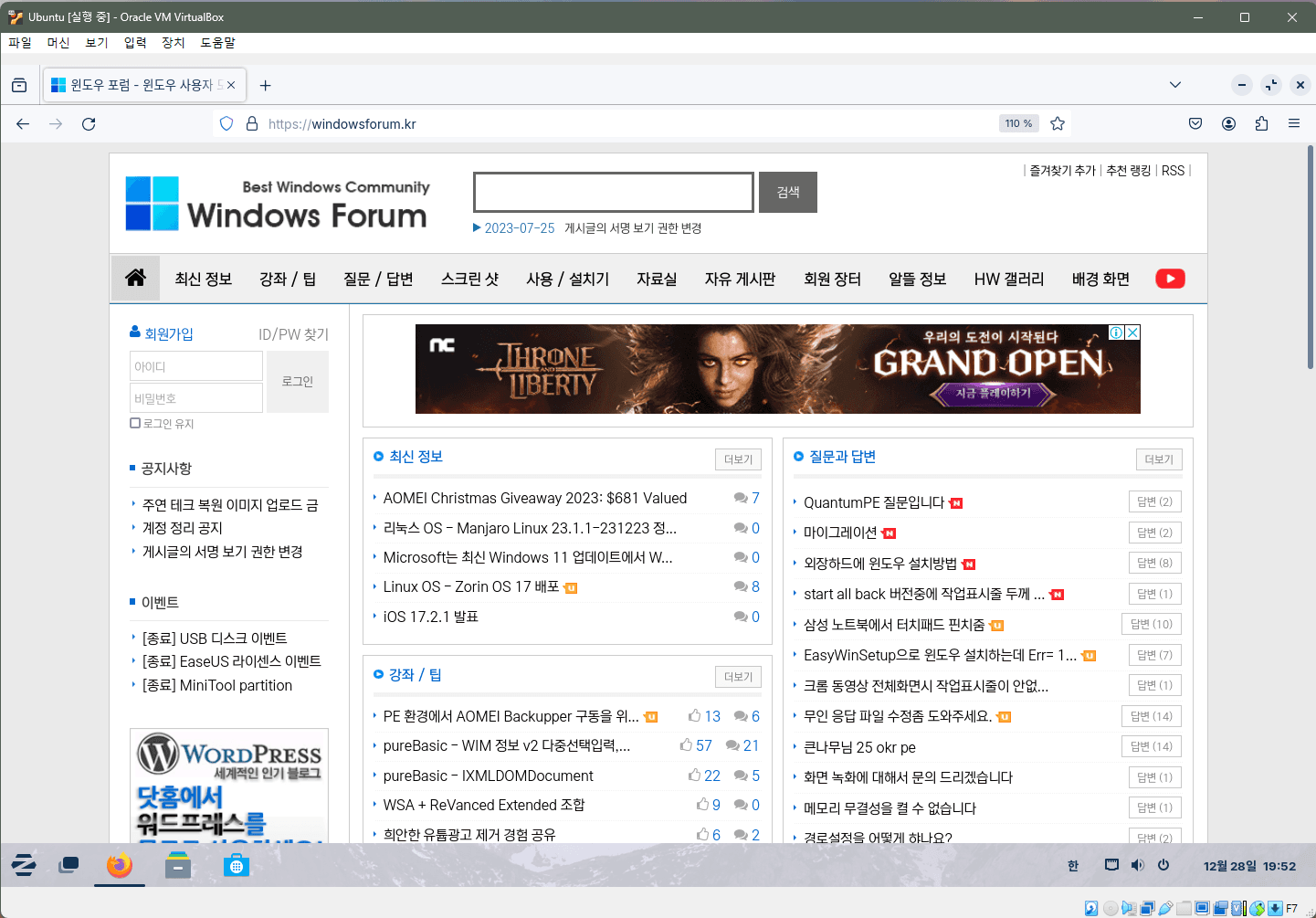
Task: Open the 장치 menu in VirtualBox
Action: [x=174, y=43]
